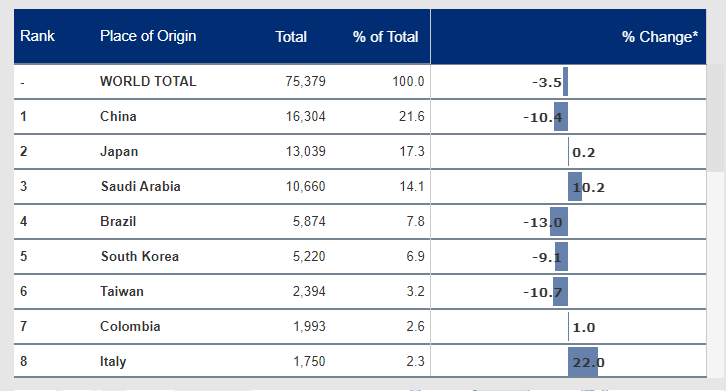This screenshot has height=391, width=726.
Task: Click the 22.0 change bar for Italy
Action: [583, 362]
